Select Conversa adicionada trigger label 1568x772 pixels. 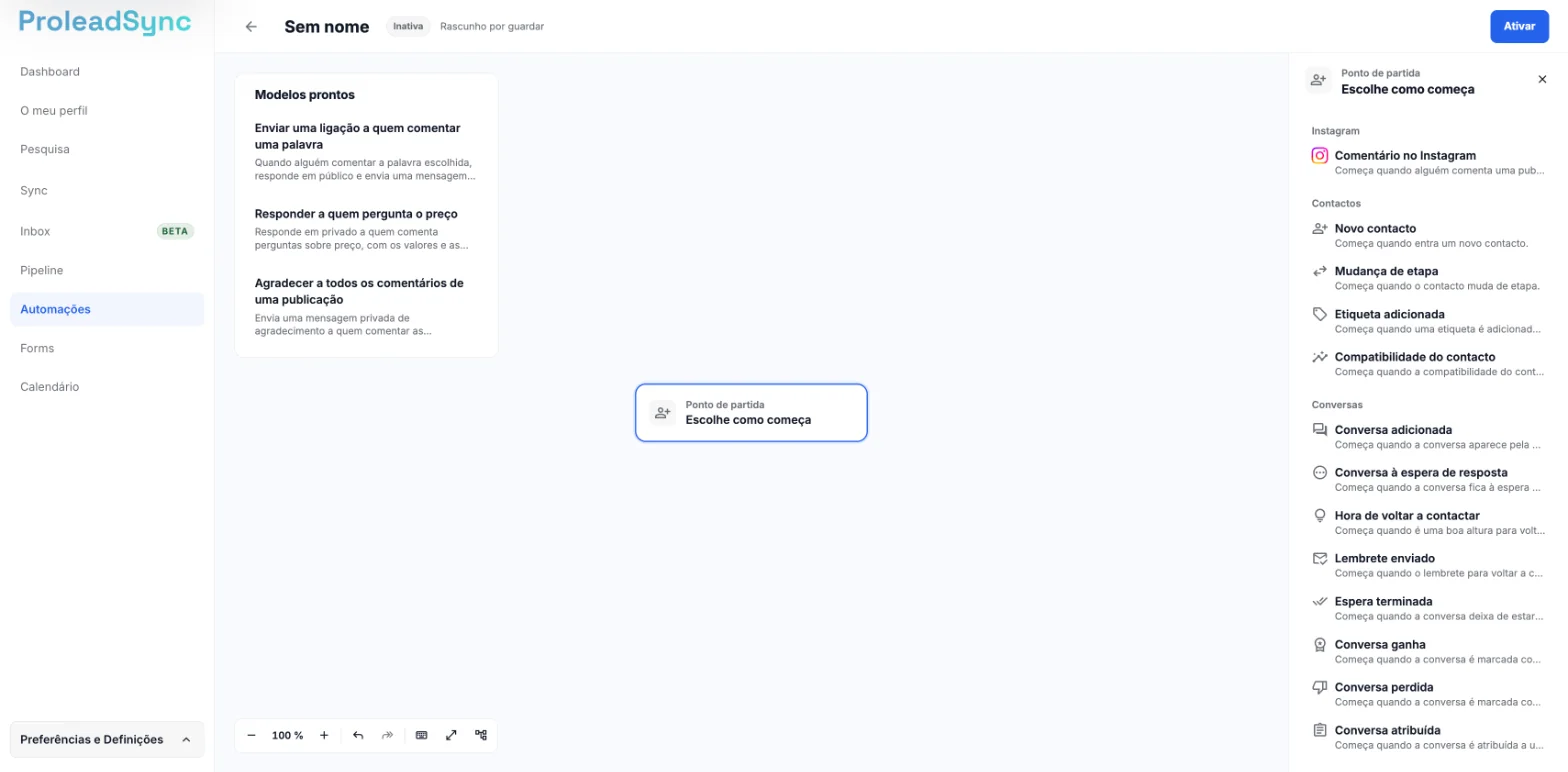tap(1393, 429)
